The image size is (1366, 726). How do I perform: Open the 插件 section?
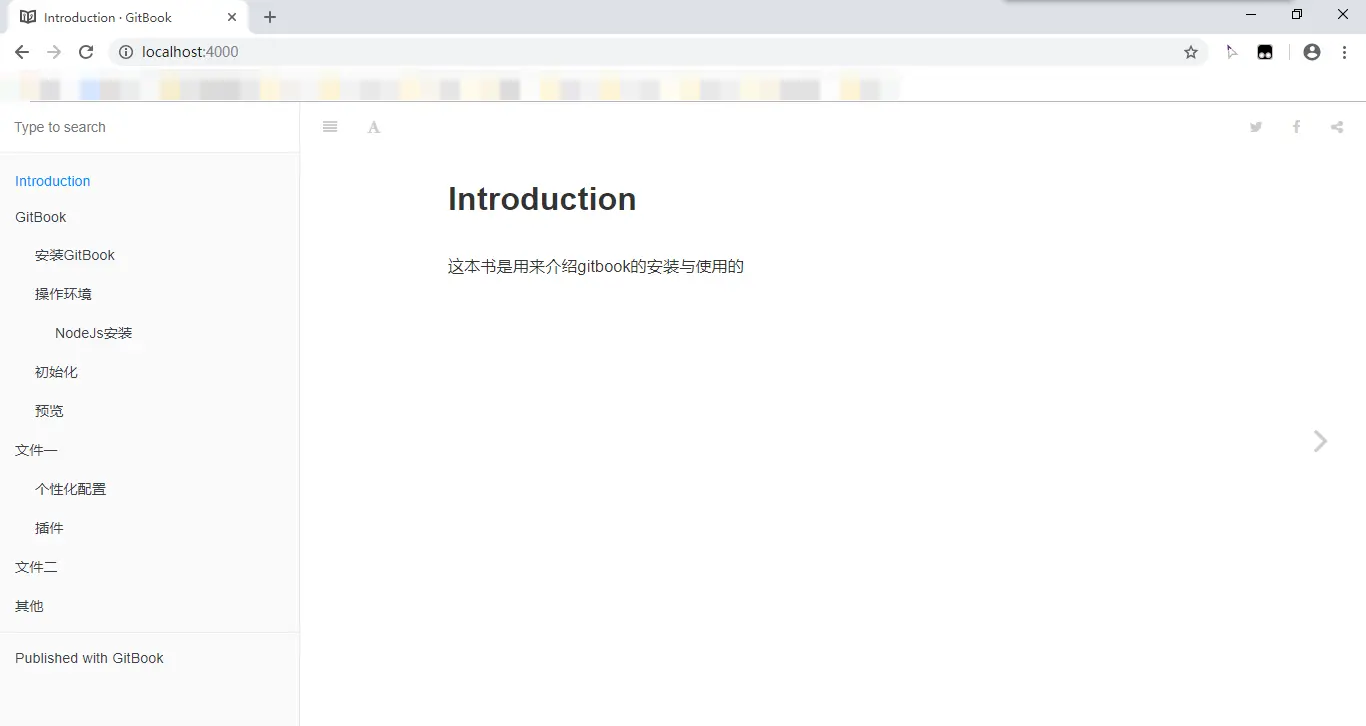pyautogui.click(x=49, y=528)
